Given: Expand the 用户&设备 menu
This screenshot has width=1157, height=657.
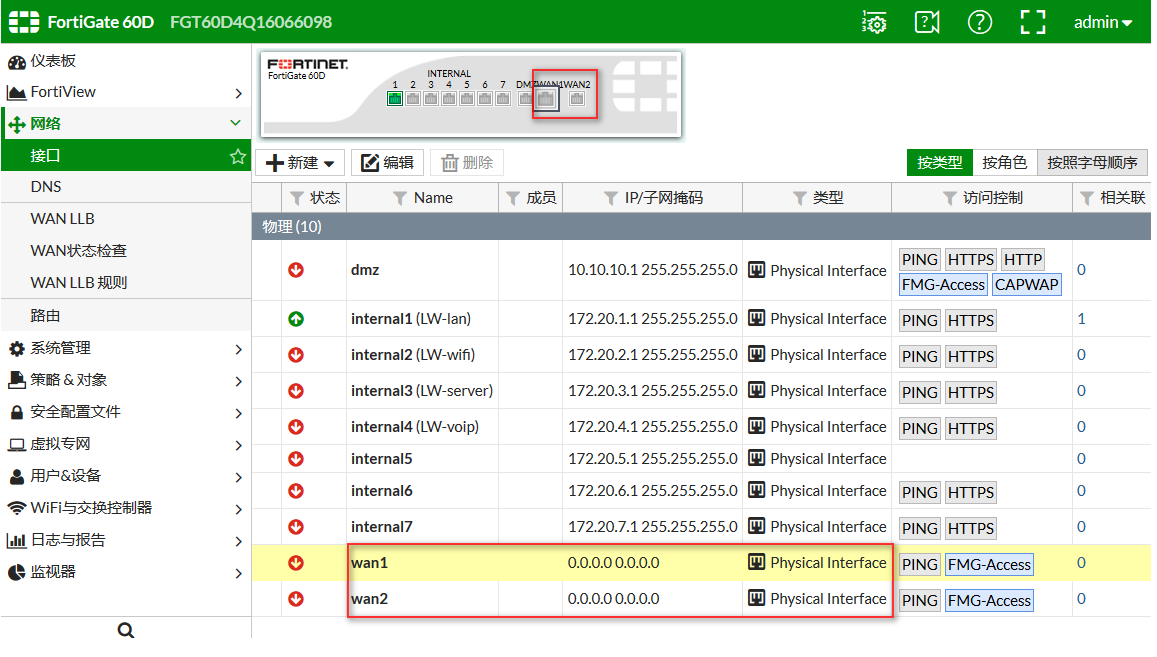Looking at the screenshot, I should (125, 475).
